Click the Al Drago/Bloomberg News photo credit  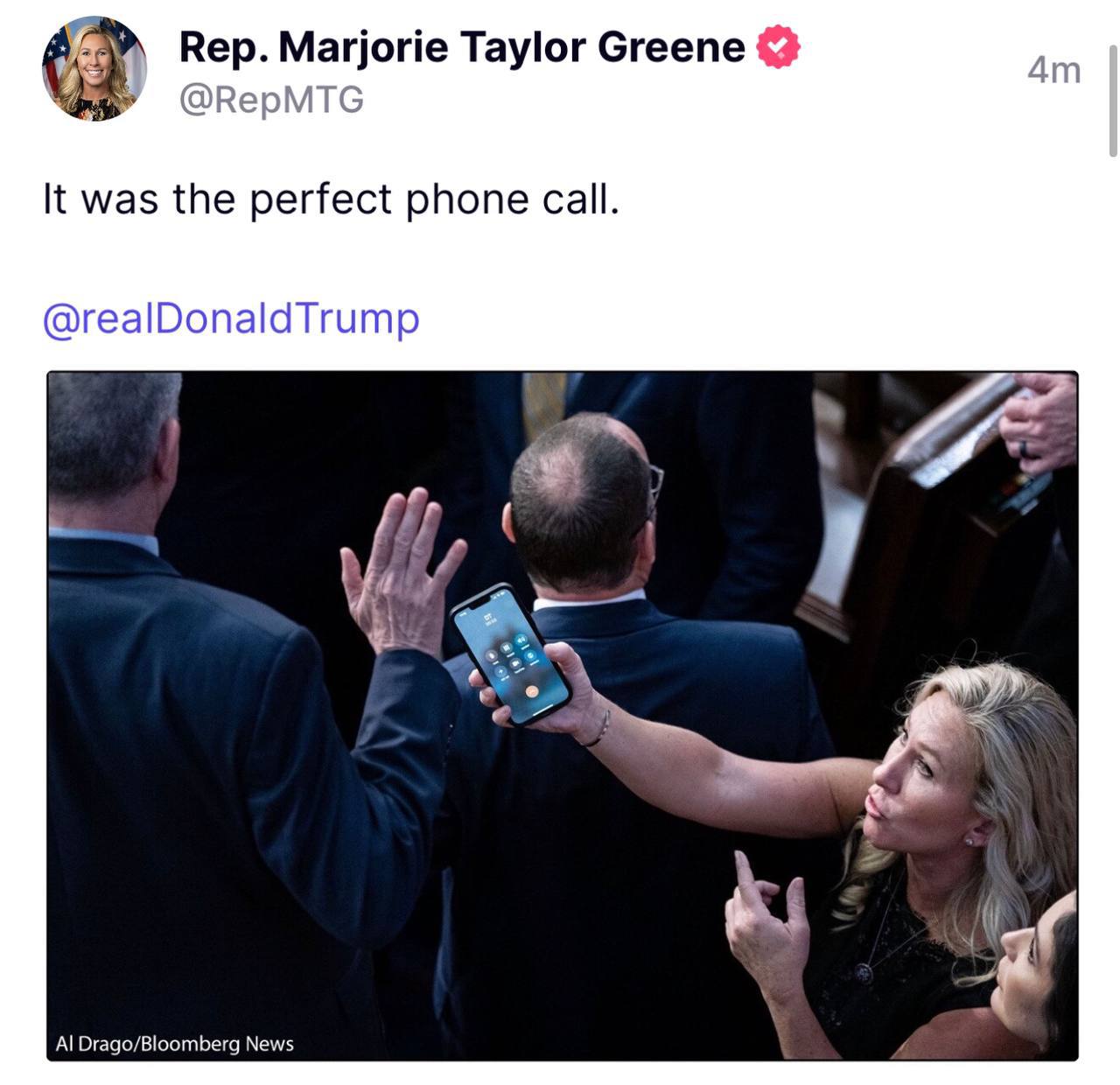[174, 1043]
